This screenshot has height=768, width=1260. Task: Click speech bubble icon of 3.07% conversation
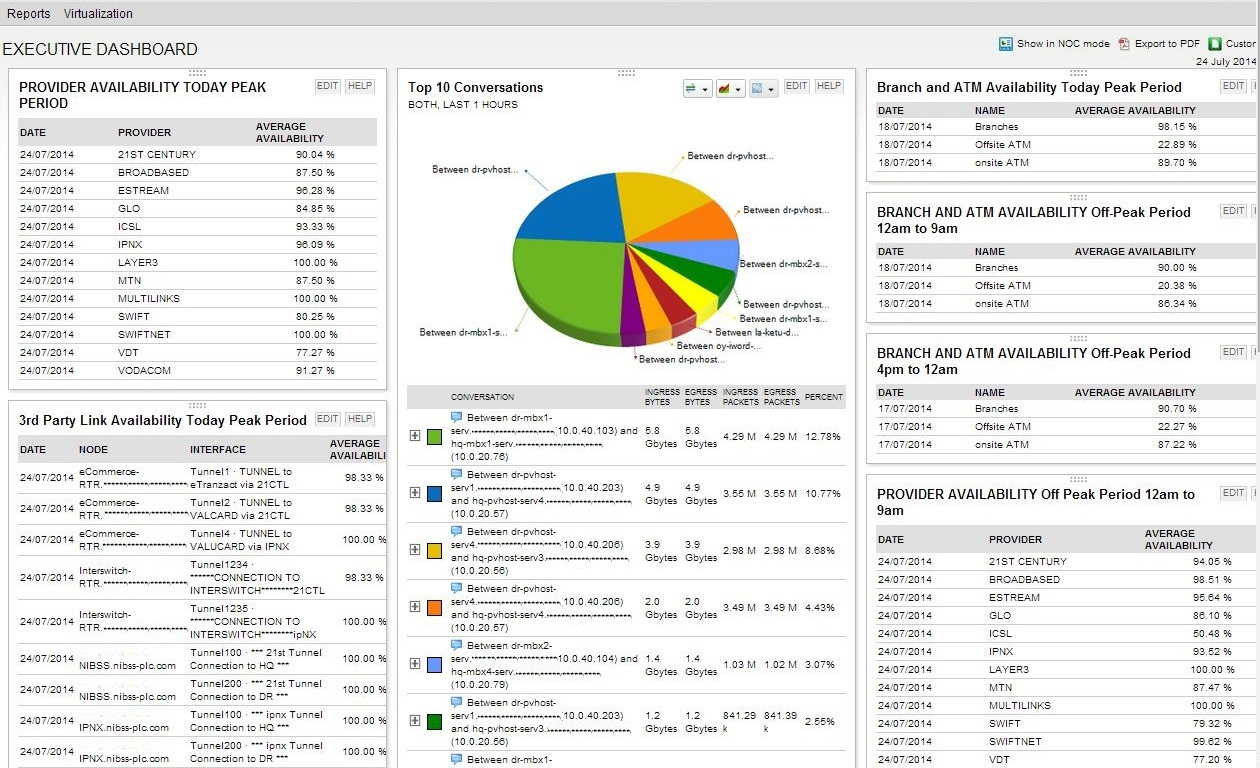click(457, 645)
